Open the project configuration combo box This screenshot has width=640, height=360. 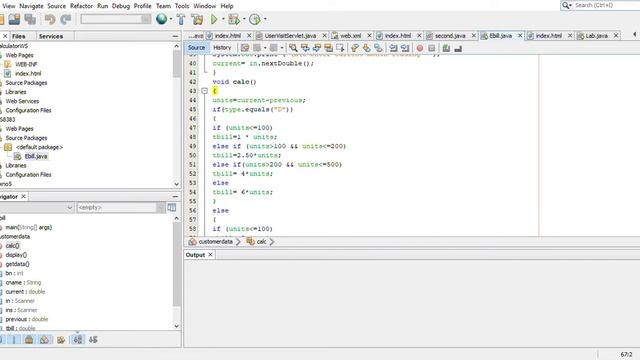tap(116, 19)
